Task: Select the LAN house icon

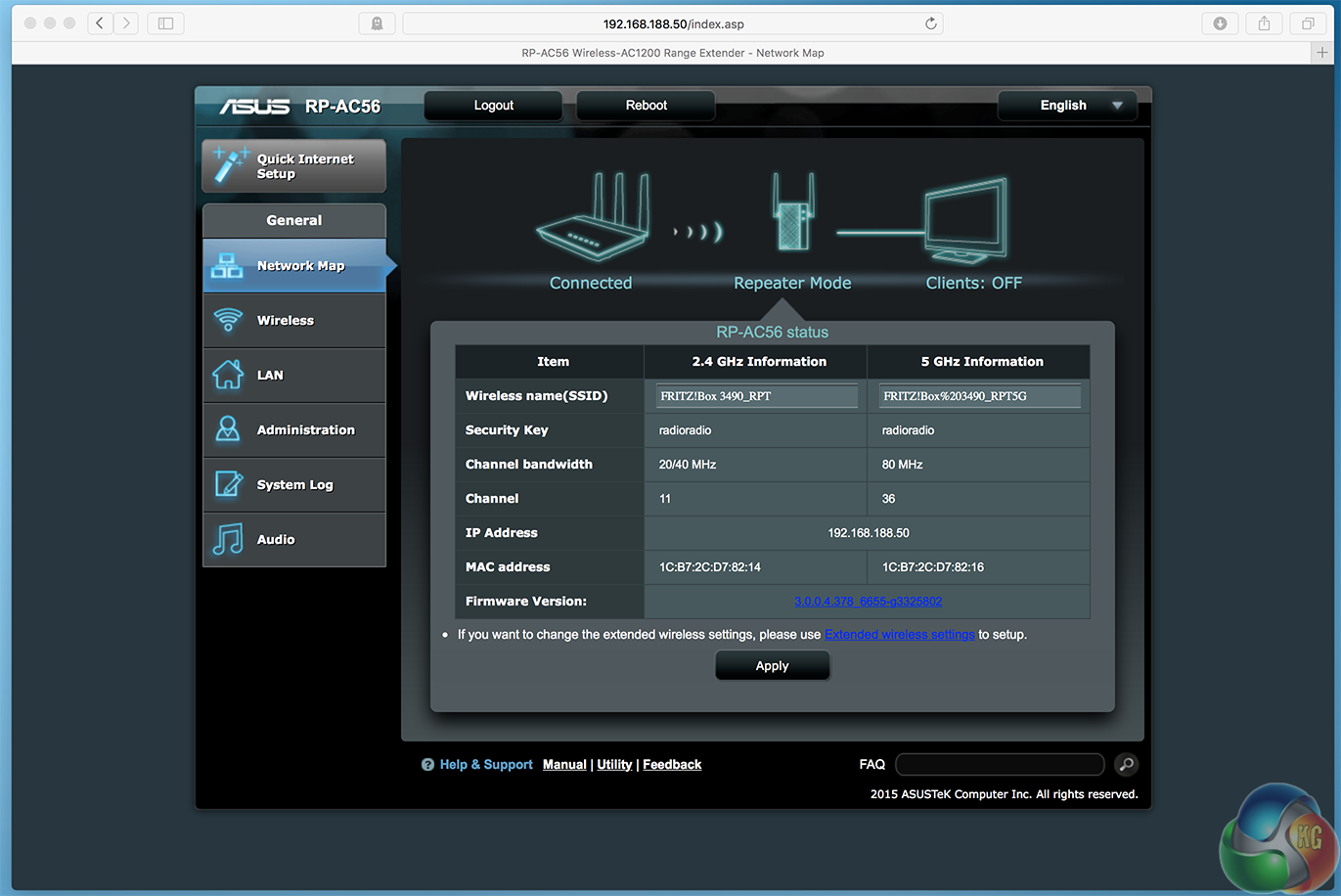Action: point(228,375)
